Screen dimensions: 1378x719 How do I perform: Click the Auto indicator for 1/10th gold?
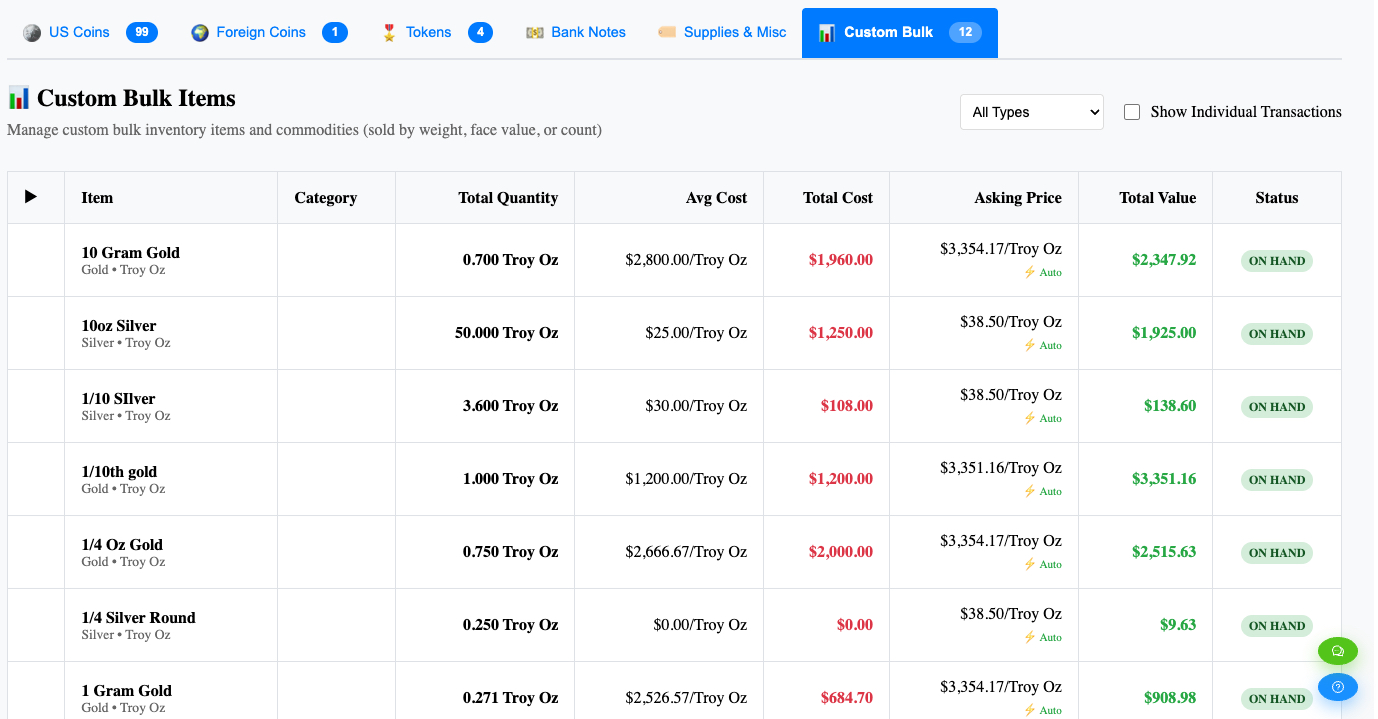point(1042,491)
